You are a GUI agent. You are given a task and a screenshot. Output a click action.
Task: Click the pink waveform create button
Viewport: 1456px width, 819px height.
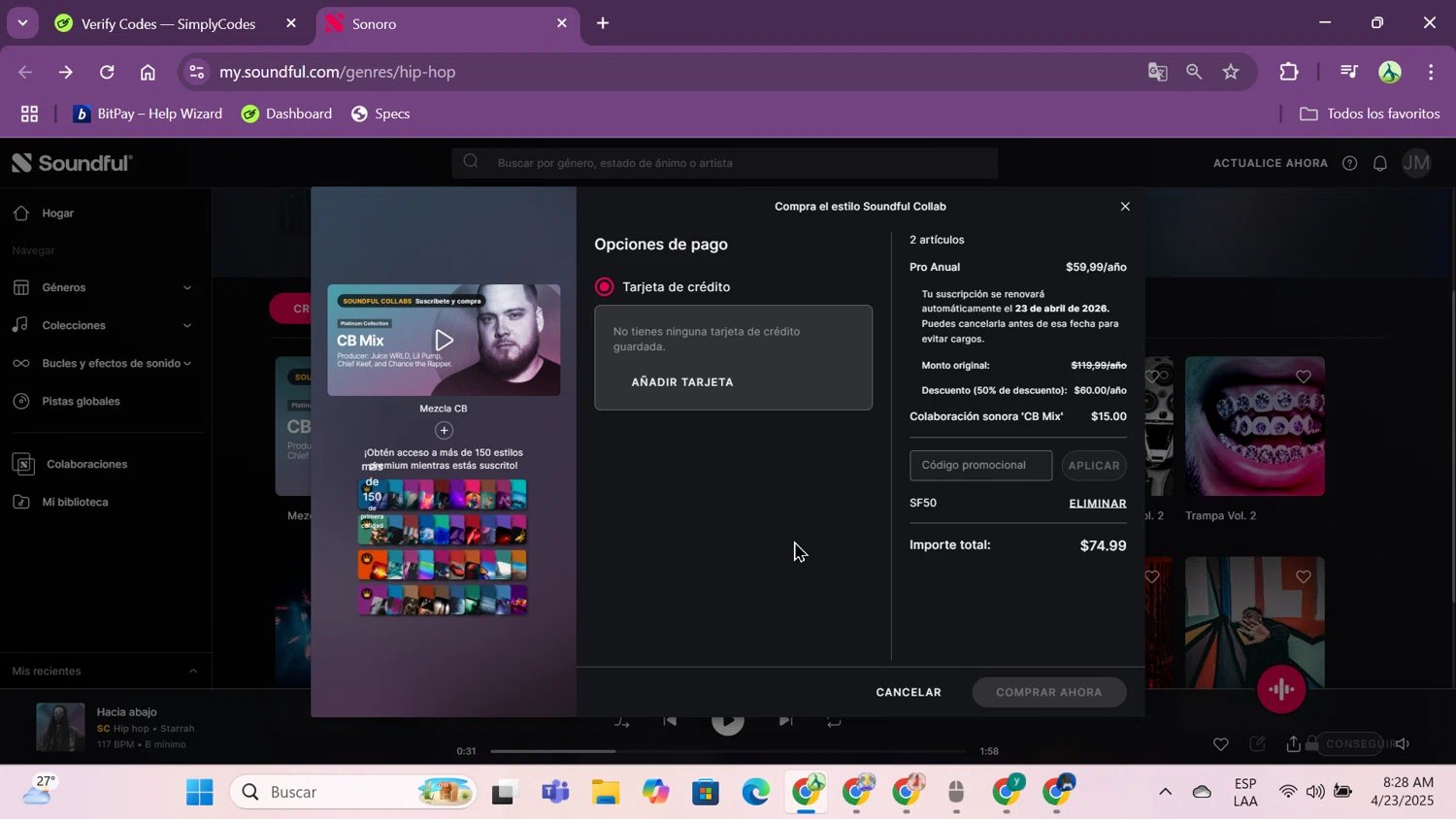[1281, 689]
